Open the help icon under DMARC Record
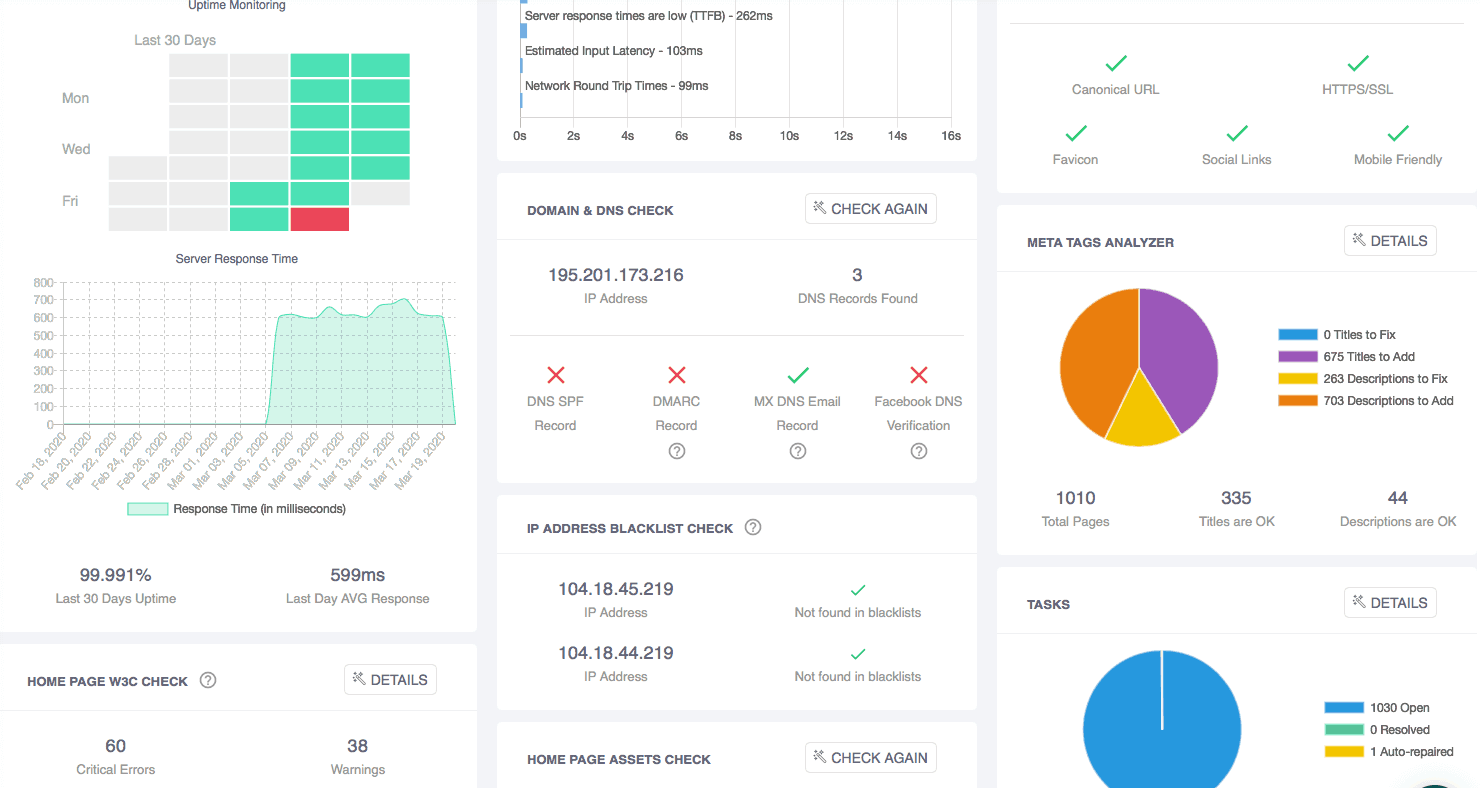Screen dimensions: 1480x788 point(677,451)
